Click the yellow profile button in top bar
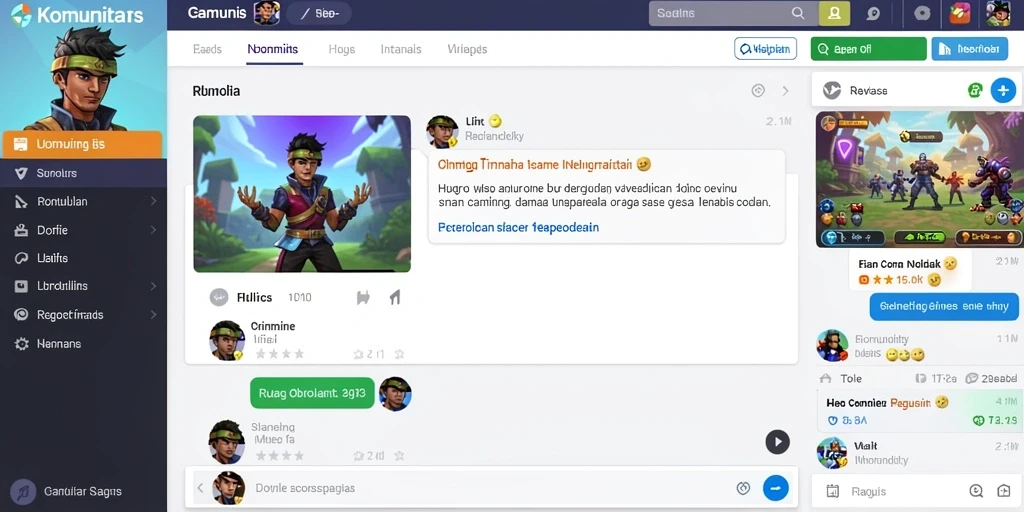 [x=834, y=13]
